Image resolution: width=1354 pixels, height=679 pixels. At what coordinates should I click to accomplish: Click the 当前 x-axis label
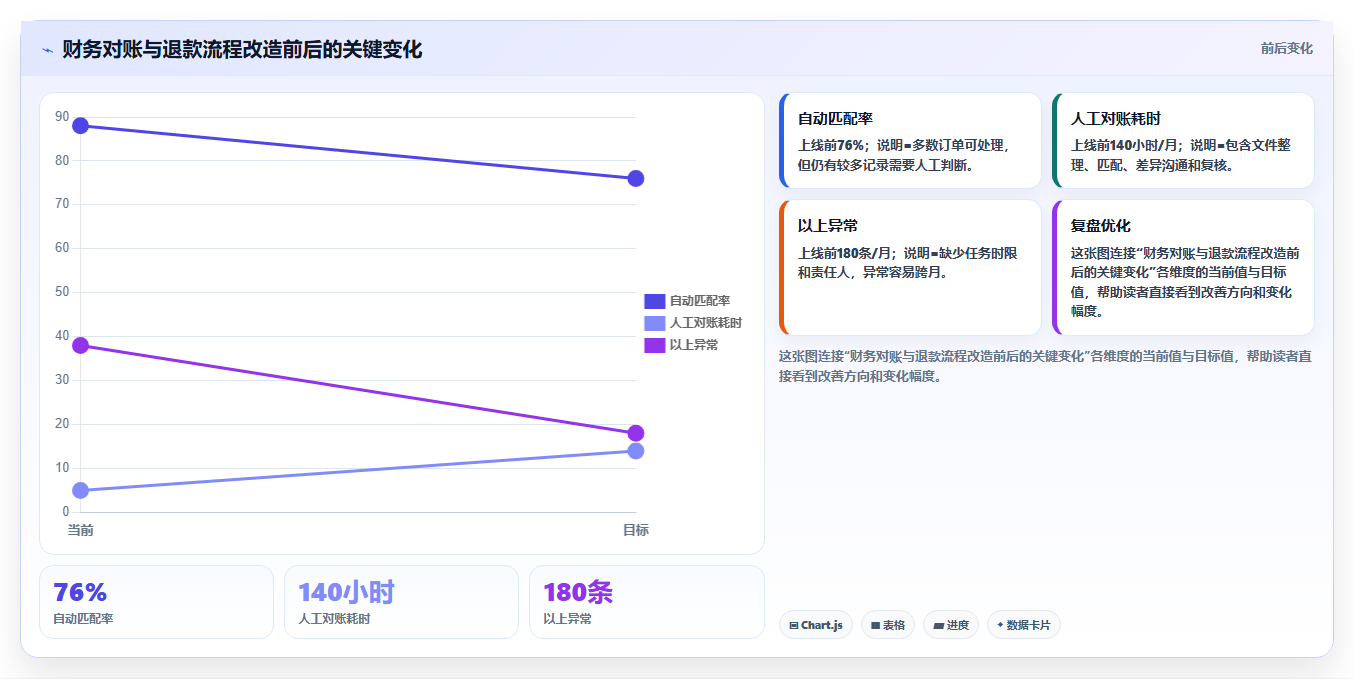pyautogui.click(x=81, y=530)
